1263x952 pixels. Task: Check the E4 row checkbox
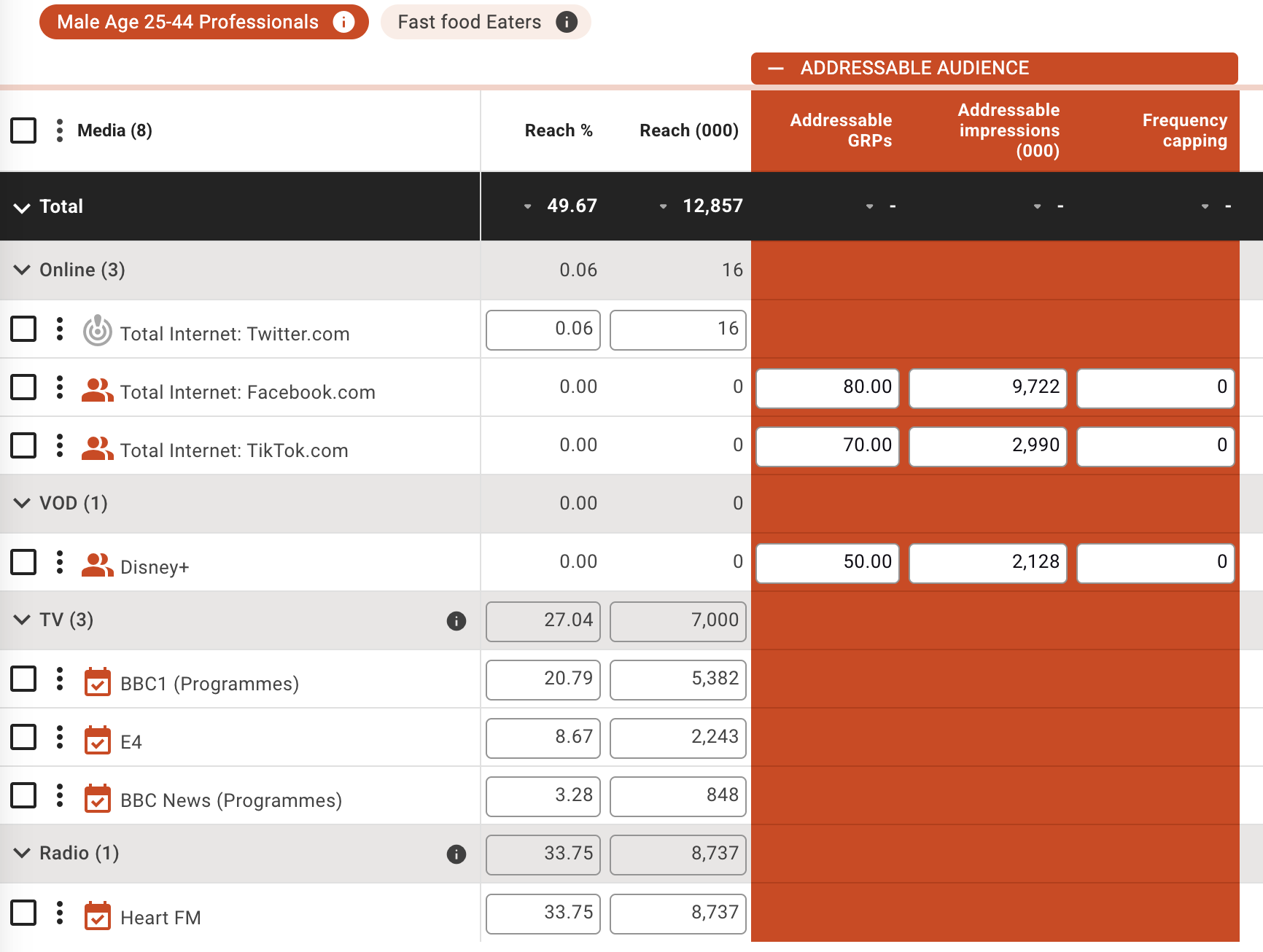pyautogui.click(x=23, y=737)
